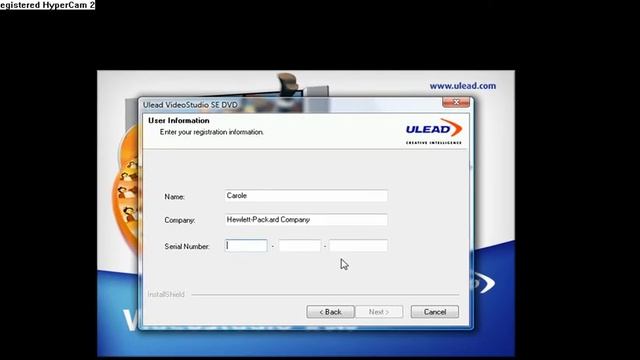The image size is (640, 360).
Task: Click the 'User Information' heading
Action: click(x=179, y=120)
